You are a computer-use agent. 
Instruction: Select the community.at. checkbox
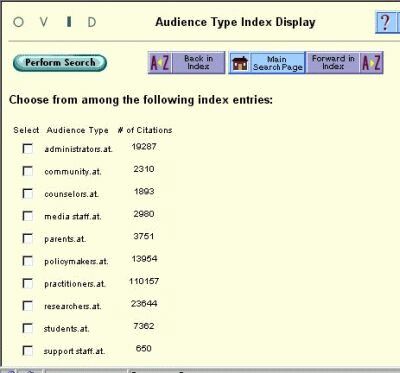click(x=28, y=171)
